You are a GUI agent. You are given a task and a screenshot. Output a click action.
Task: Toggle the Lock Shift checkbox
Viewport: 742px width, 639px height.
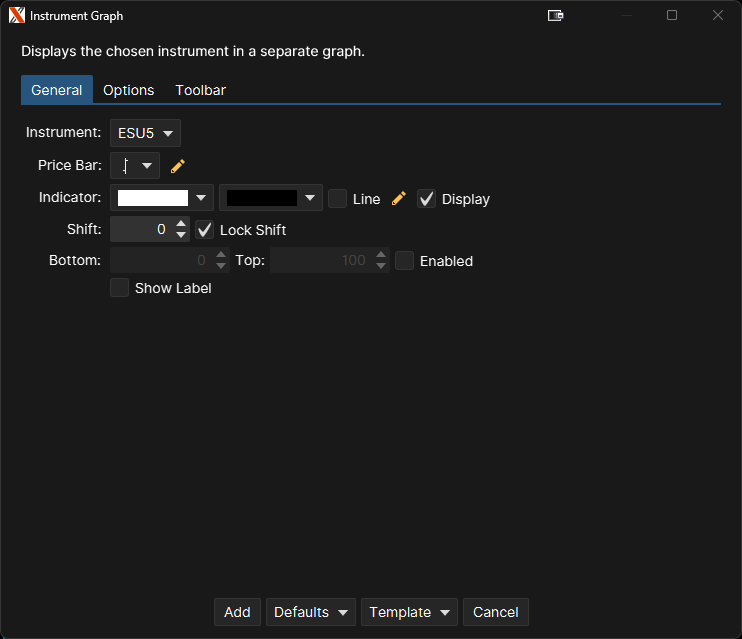(204, 230)
